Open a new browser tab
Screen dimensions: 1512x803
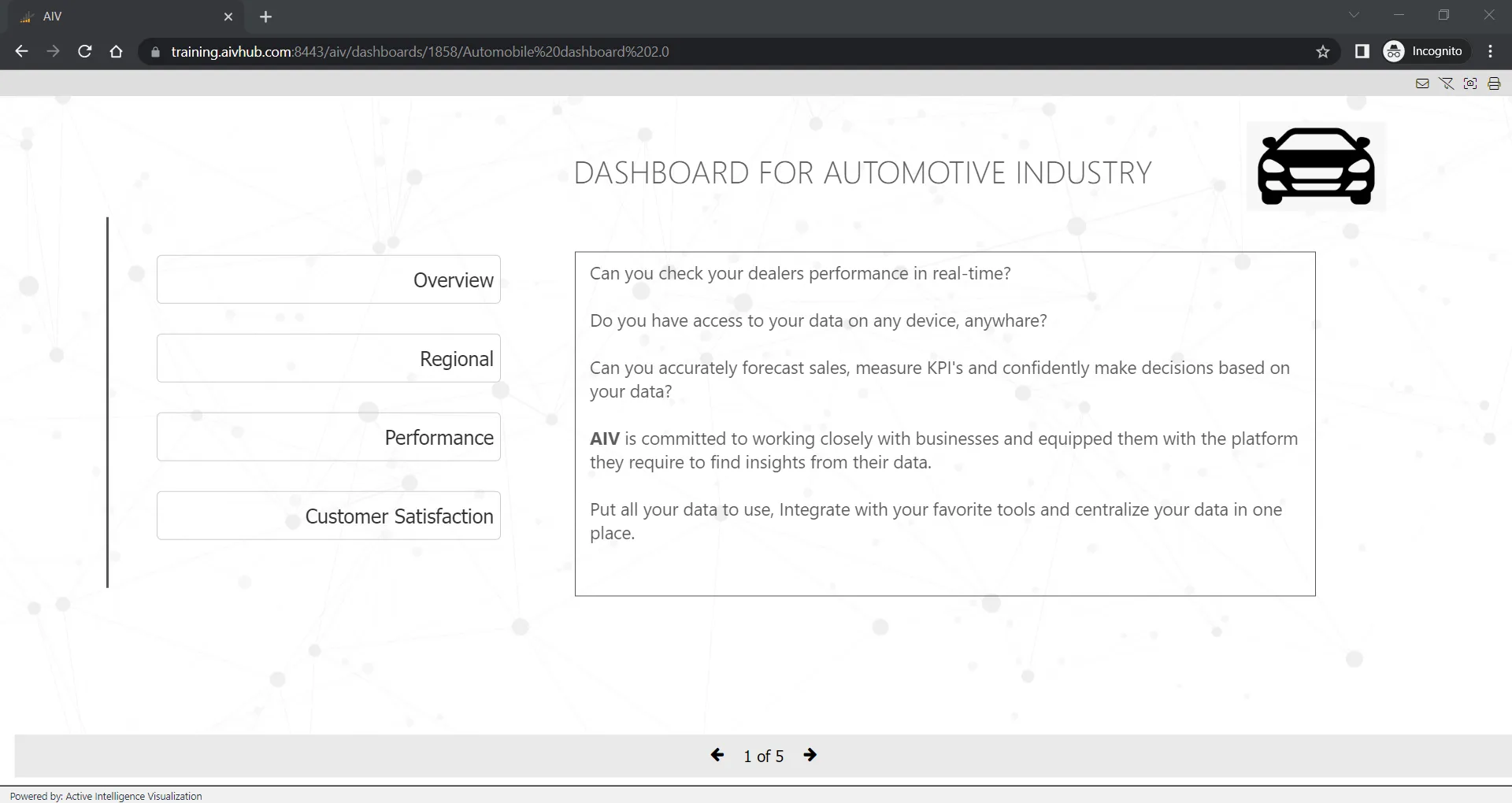click(265, 17)
